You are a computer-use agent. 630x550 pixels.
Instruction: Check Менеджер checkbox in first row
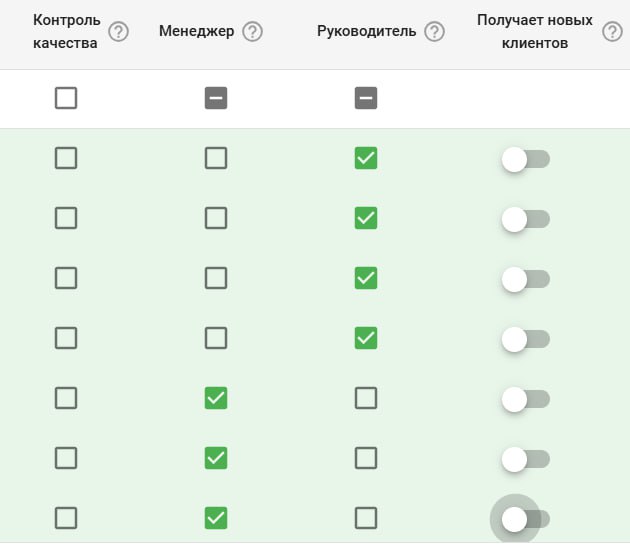(x=216, y=158)
